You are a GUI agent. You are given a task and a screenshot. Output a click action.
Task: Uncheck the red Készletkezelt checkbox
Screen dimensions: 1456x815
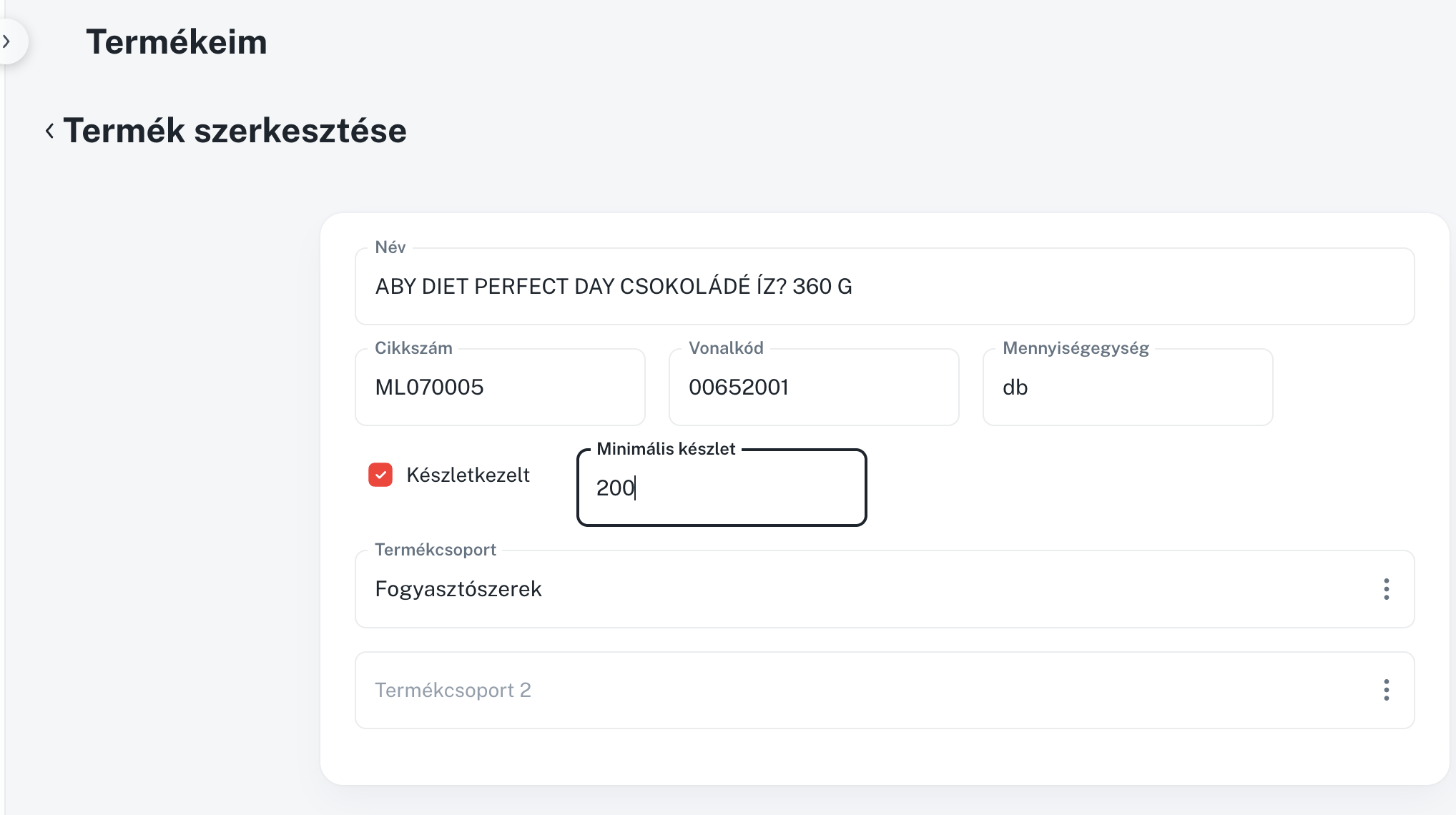[380, 475]
